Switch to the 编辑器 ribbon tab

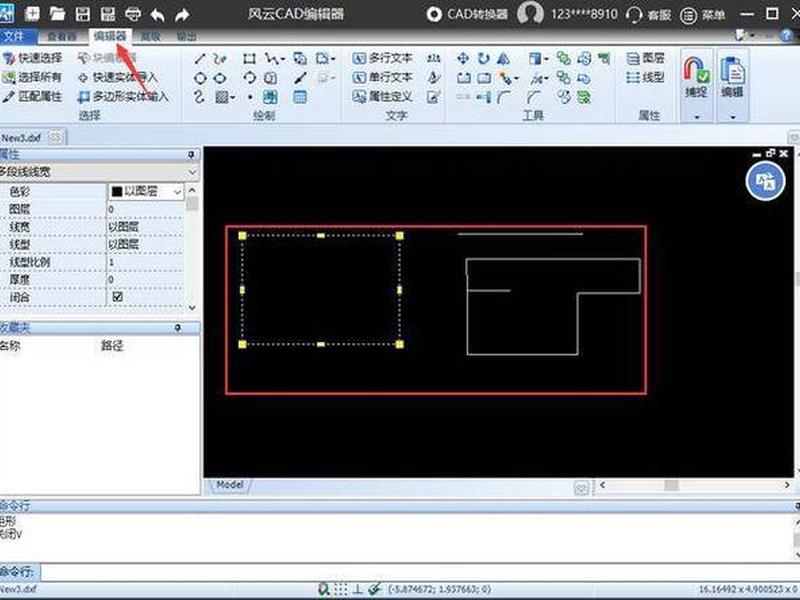click(110, 36)
